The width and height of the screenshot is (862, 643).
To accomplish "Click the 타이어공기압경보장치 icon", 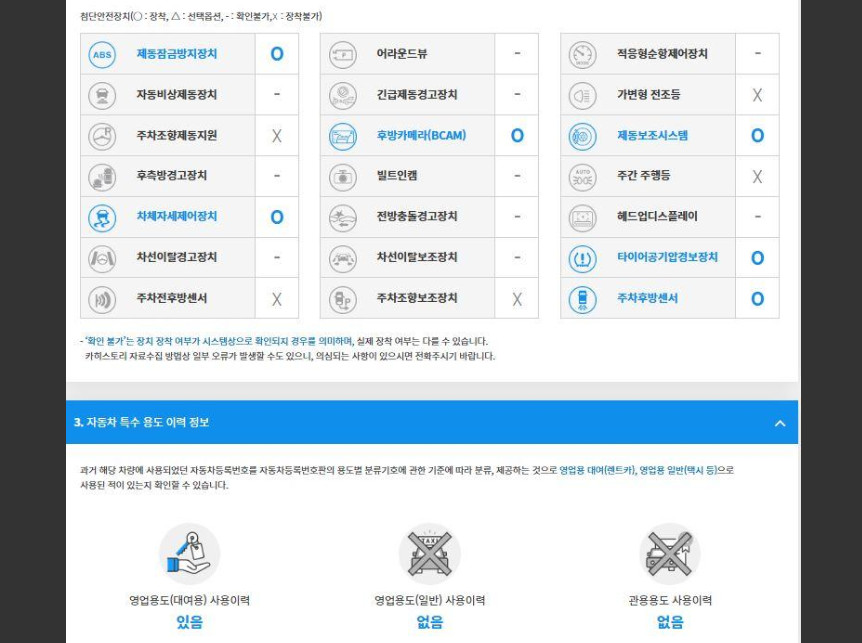I will click(583, 258).
